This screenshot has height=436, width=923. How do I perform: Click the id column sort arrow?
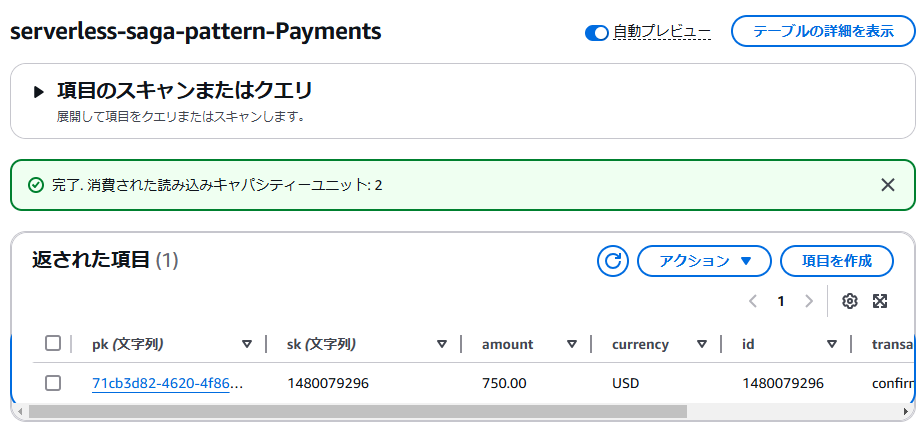pos(831,344)
